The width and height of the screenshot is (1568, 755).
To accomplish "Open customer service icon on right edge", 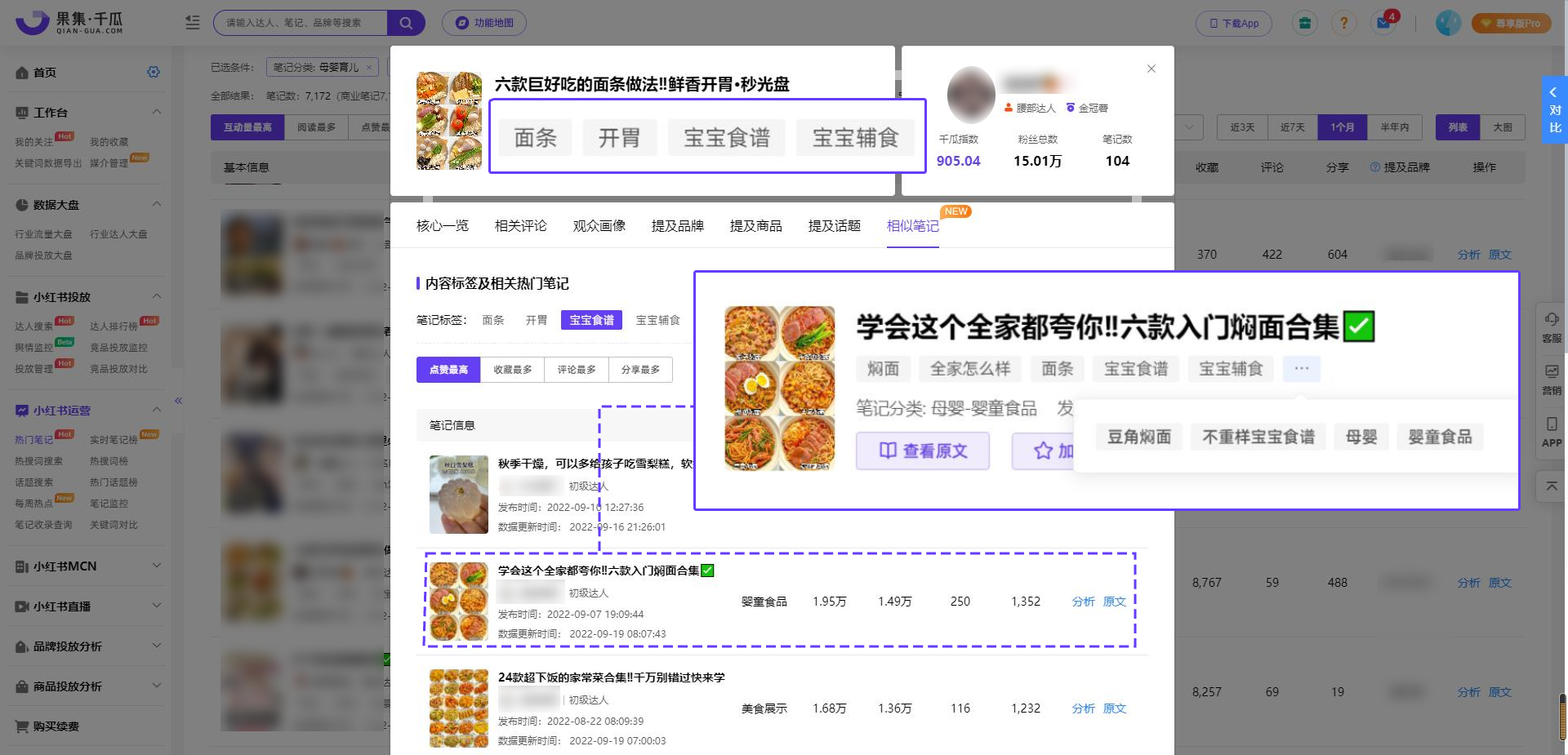I will 1552,326.
